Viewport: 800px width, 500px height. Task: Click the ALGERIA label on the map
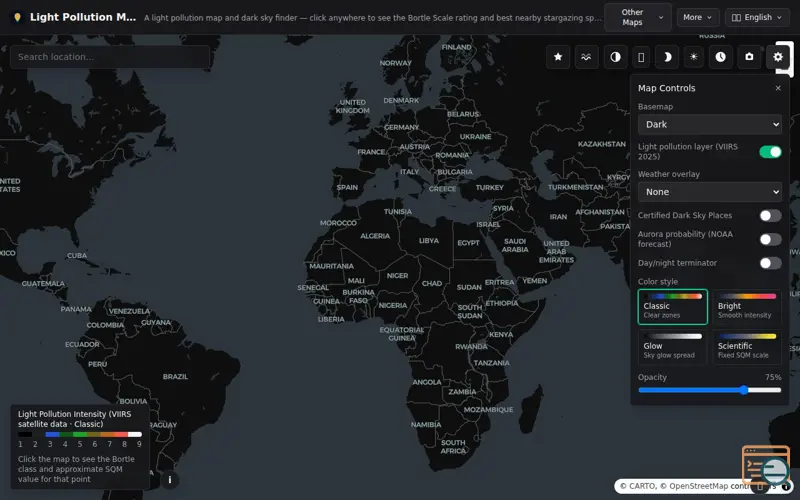(375, 236)
